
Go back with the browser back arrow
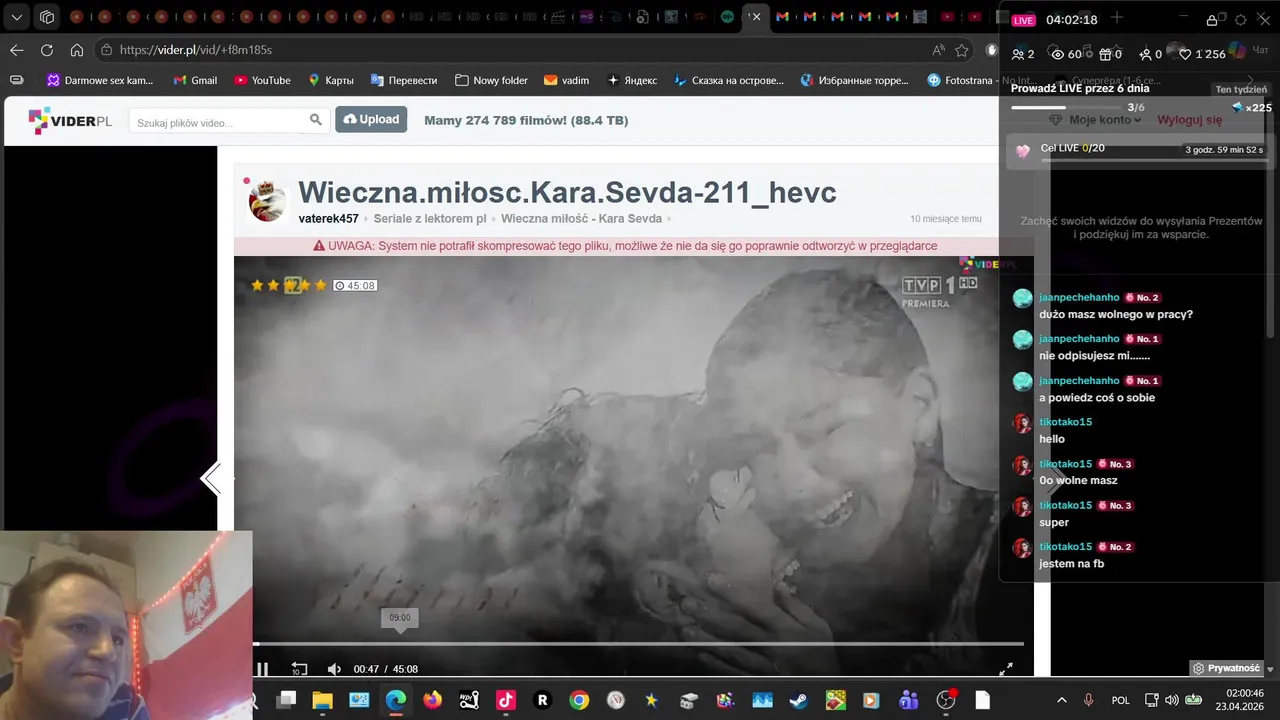[x=17, y=50]
